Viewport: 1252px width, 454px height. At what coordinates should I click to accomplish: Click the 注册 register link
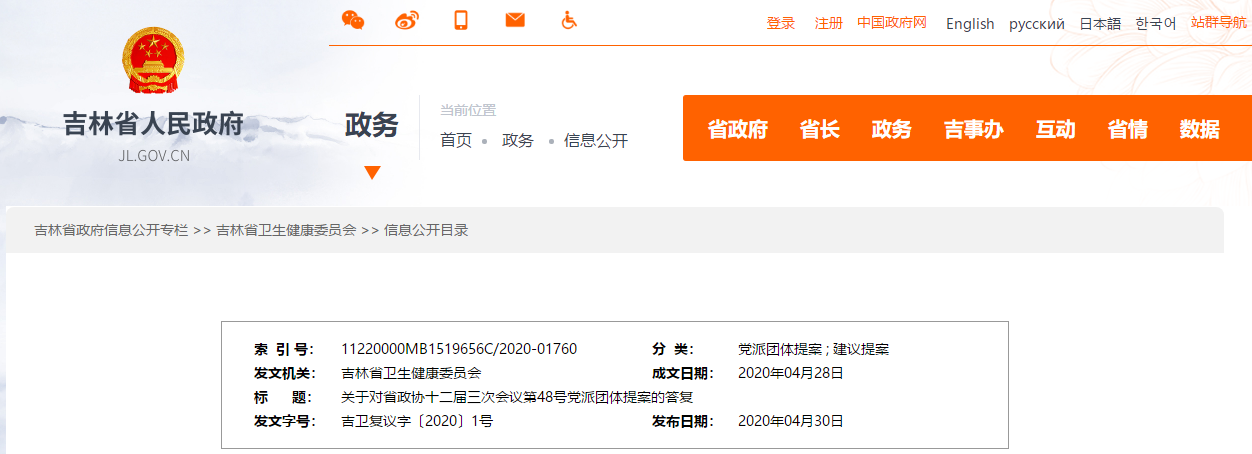tap(828, 24)
